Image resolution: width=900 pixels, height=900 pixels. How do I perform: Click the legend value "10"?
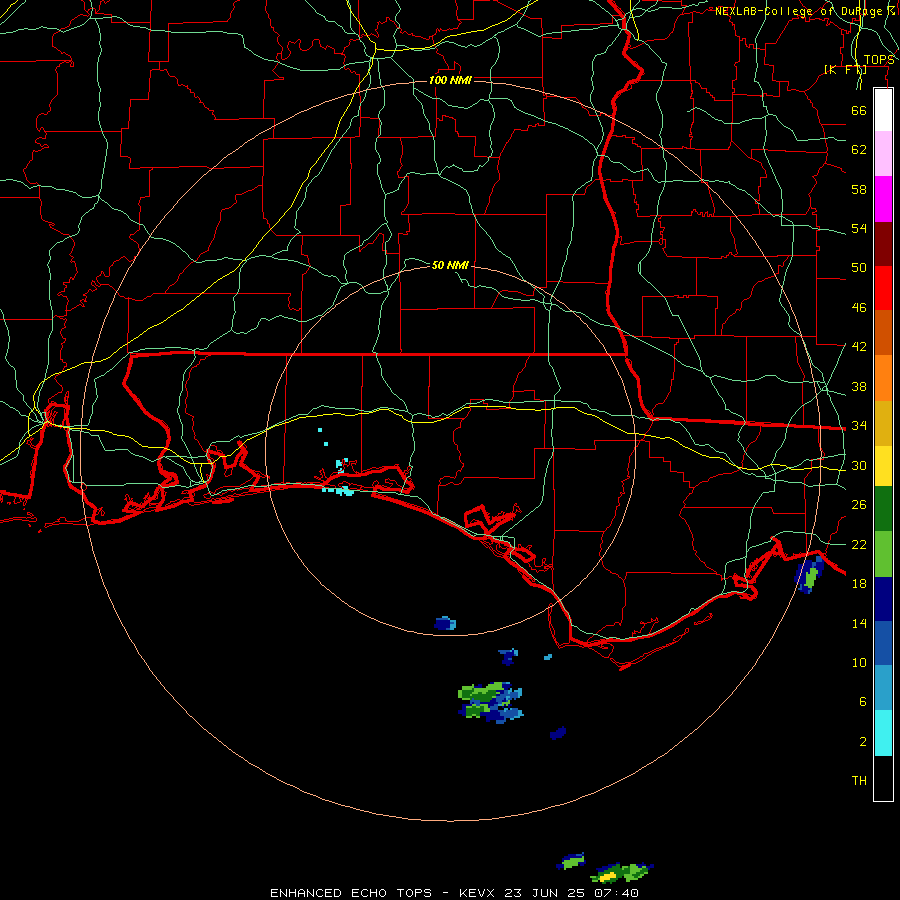coord(859,662)
